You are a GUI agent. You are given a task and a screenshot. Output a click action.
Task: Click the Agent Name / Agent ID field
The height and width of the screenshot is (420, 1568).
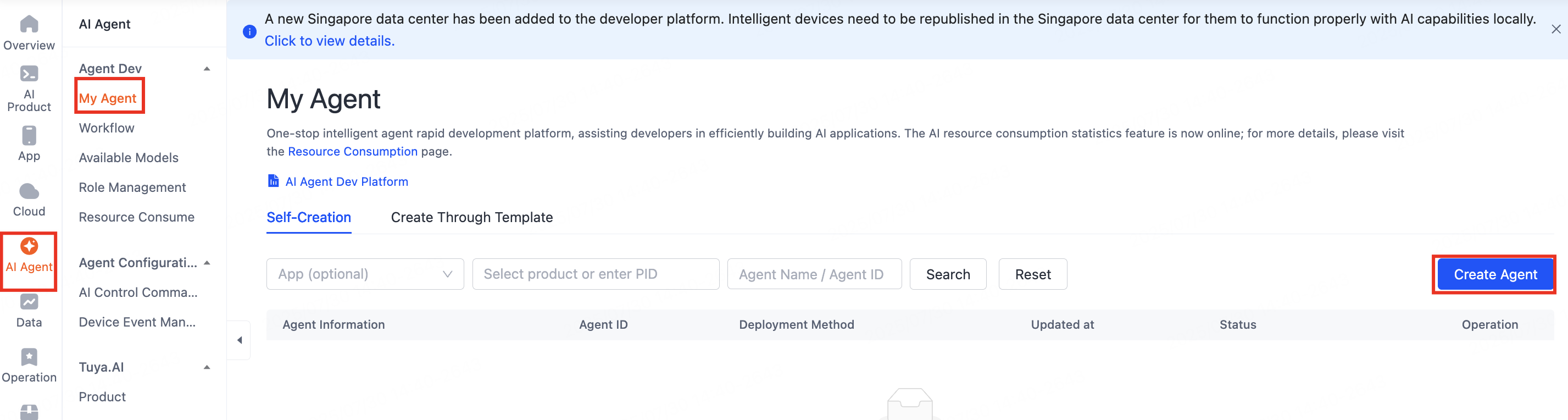coord(814,274)
